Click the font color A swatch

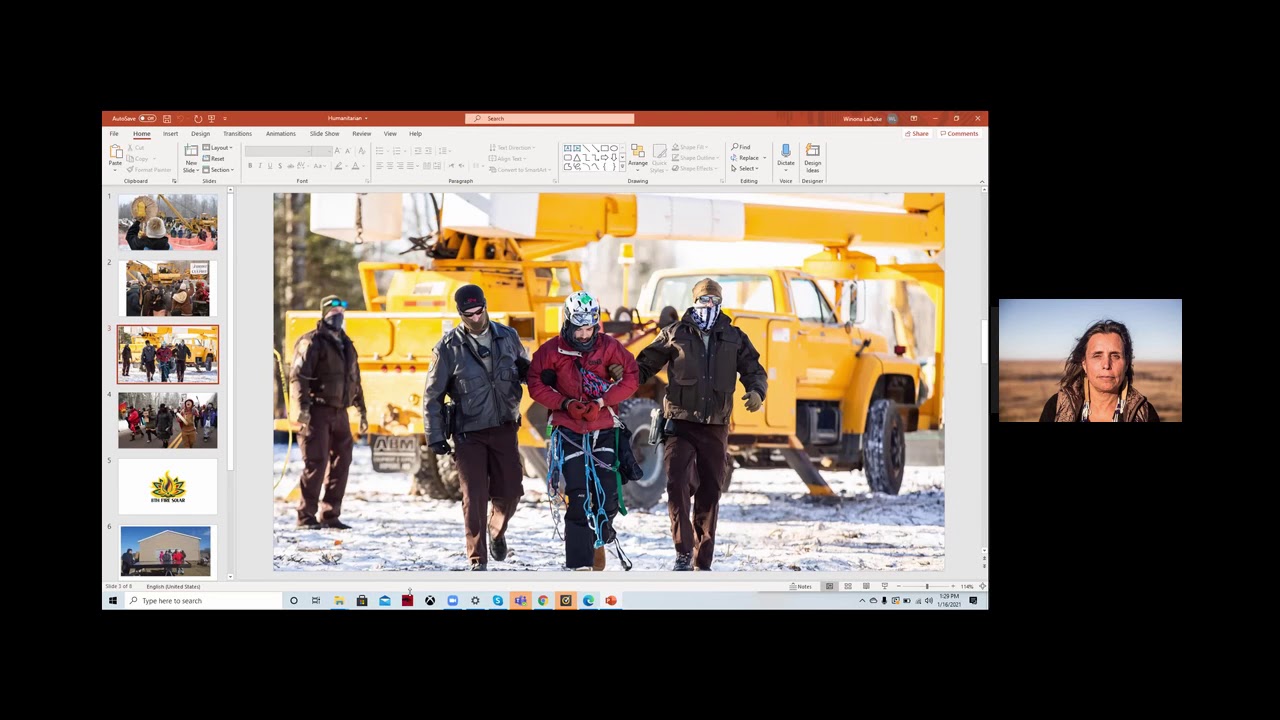[x=355, y=166]
